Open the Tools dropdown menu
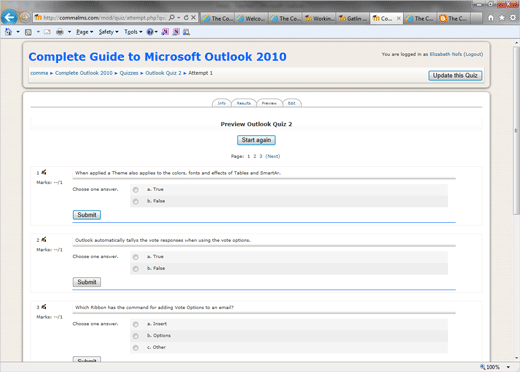 point(133,32)
